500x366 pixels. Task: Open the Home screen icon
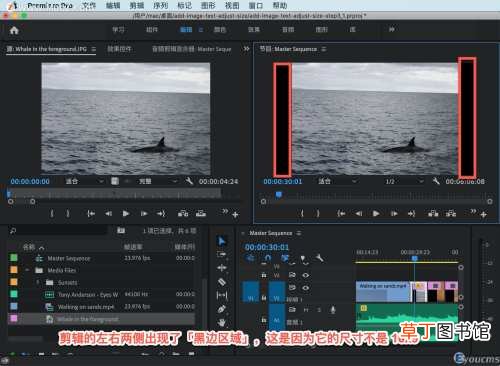[14, 30]
